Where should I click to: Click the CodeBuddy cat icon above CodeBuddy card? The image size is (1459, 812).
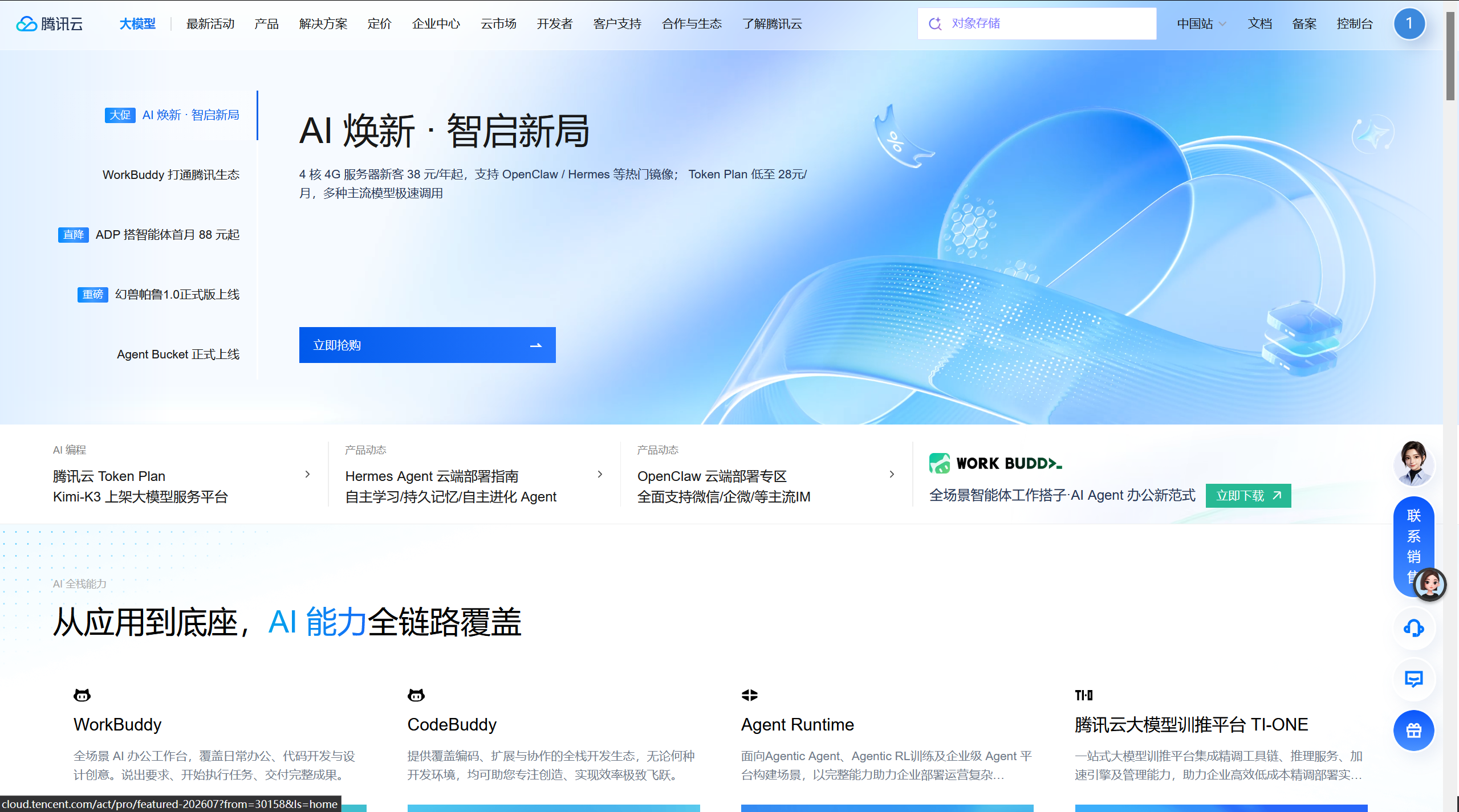point(416,695)
